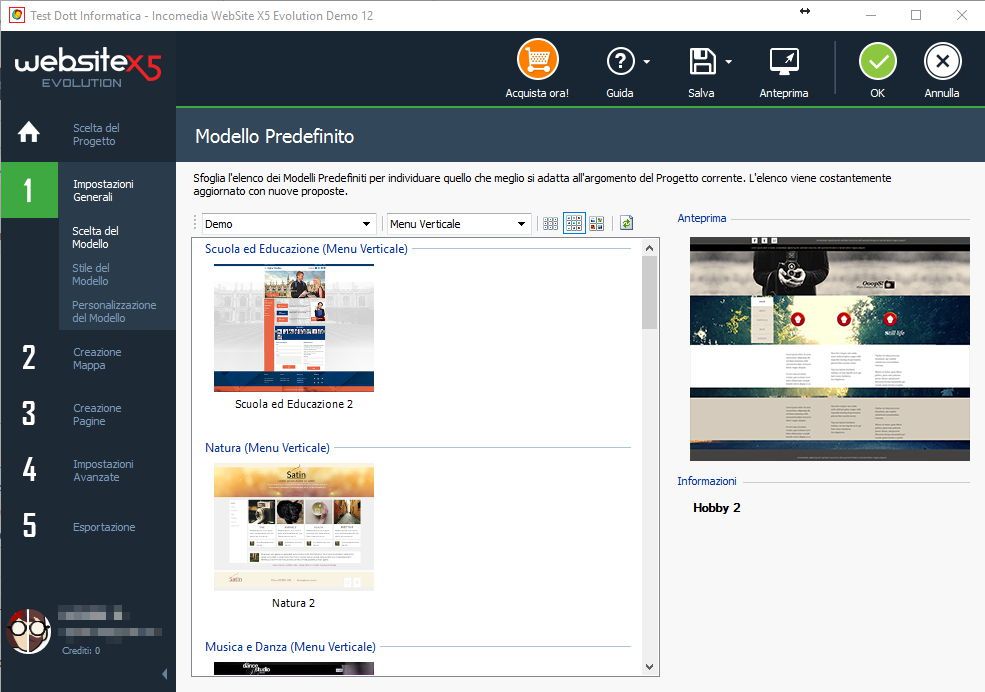Image resolution: width=985 pixels, height=692 pixels.
Task: Click the Salva floppy disk icon
Action: 703,62
